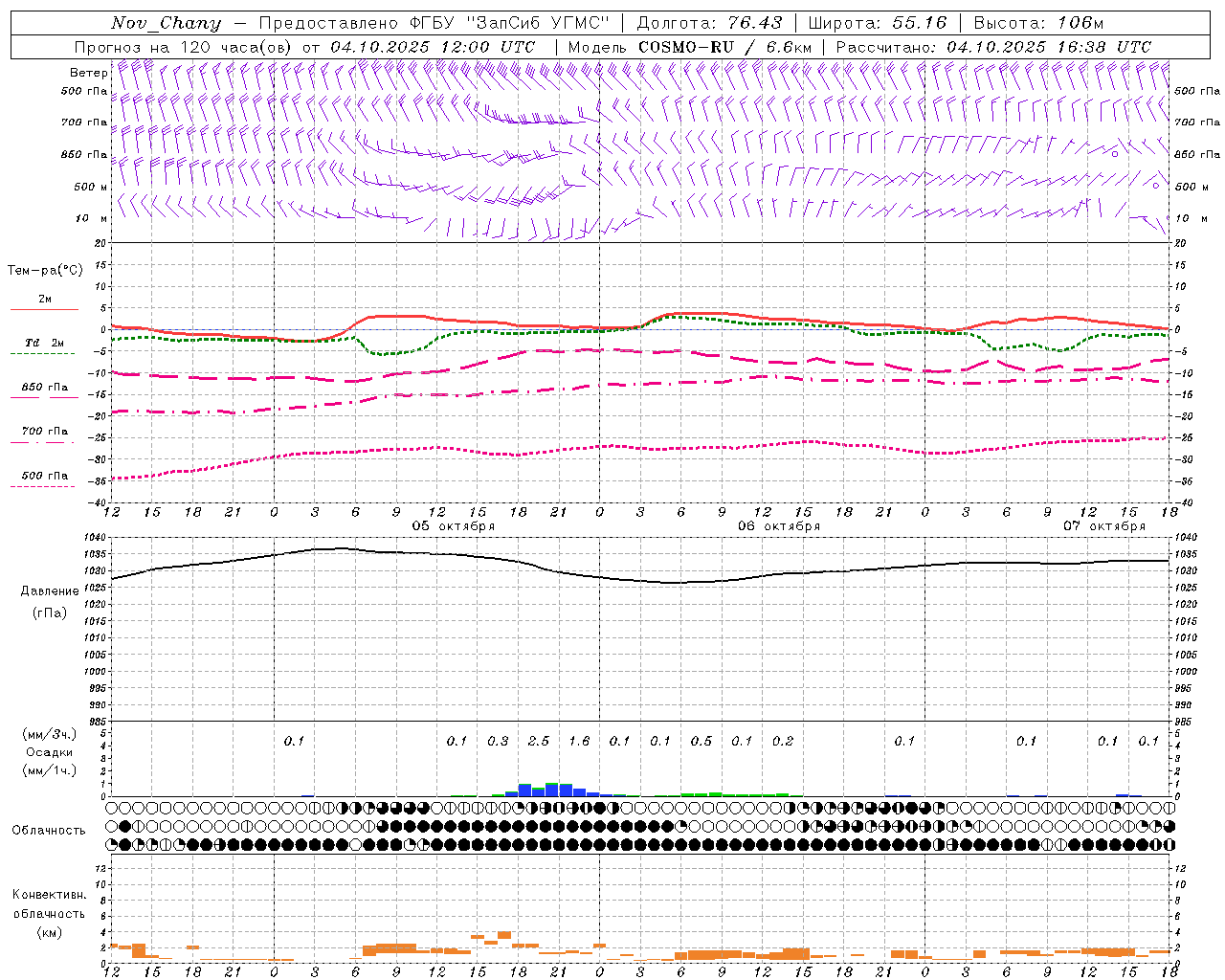Click the 850 гПа temperature legend entry
The width and height of the screenshot is (1225, 980).
point(45,388)
